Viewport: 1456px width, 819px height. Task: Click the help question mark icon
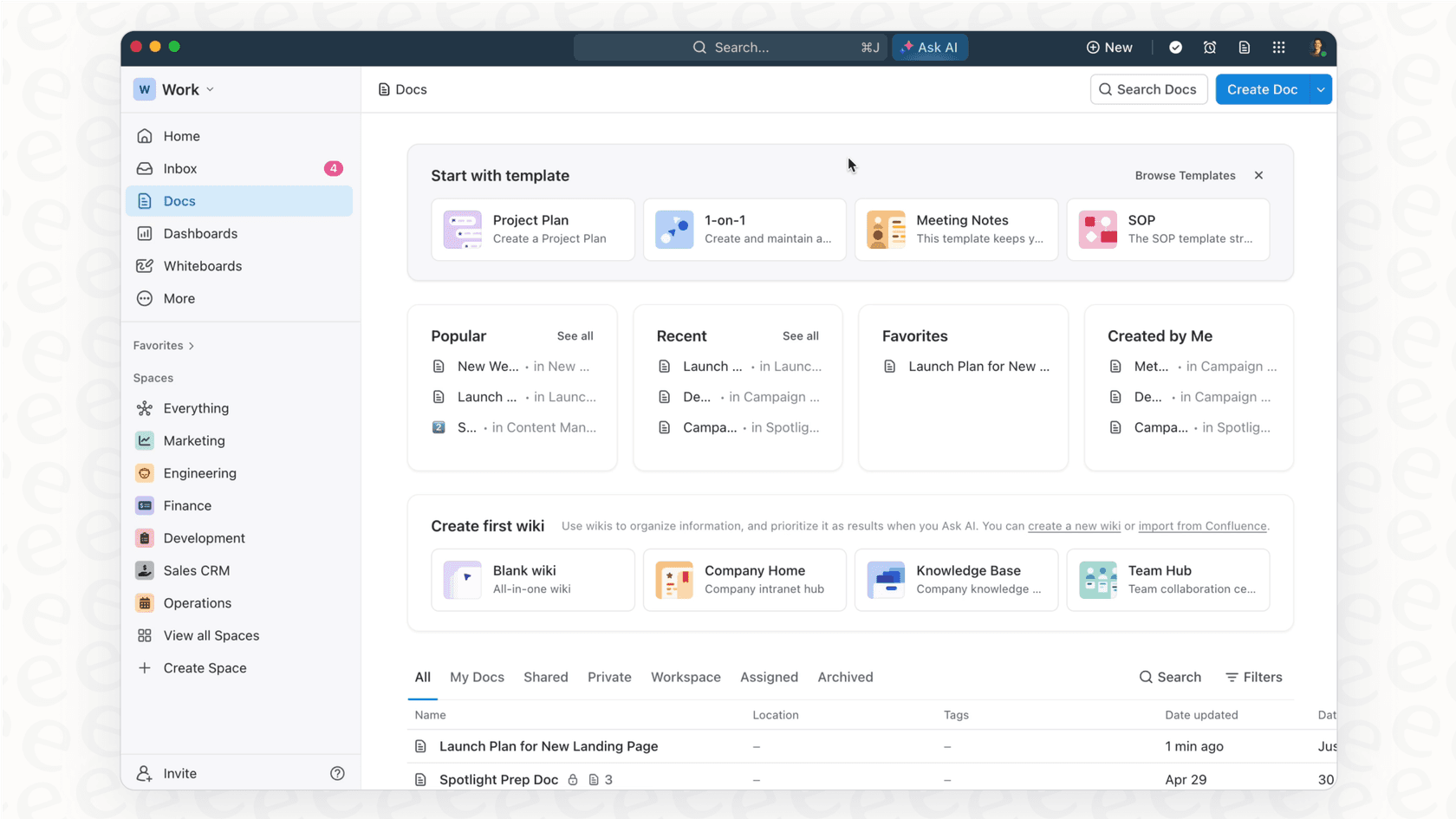point(337,772)
